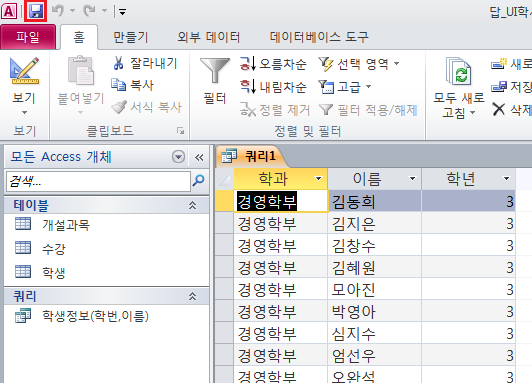Click the 모아진 name cell

tap(375, 289)
